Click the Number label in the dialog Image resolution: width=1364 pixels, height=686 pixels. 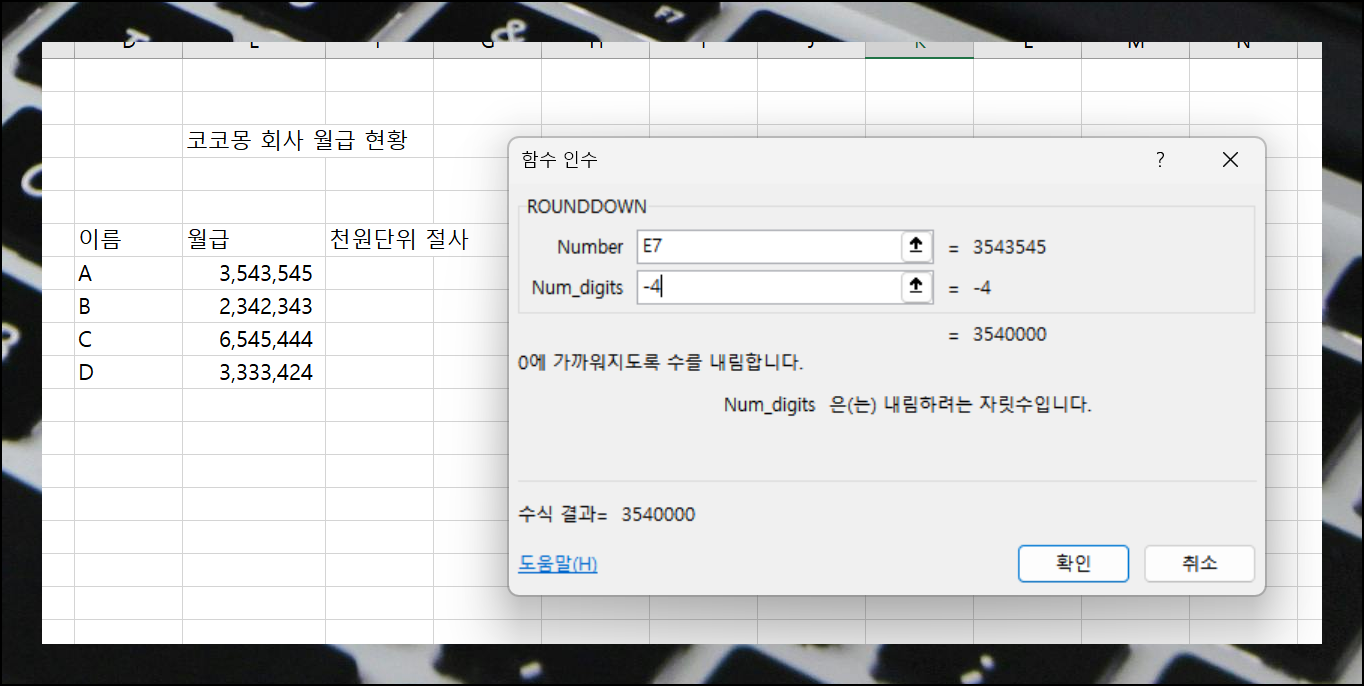pos(590,247)
